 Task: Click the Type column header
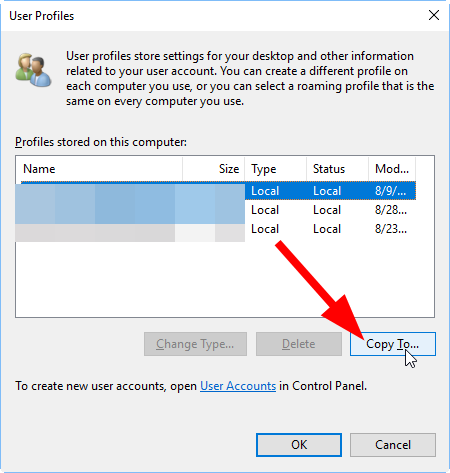(276, 169)
